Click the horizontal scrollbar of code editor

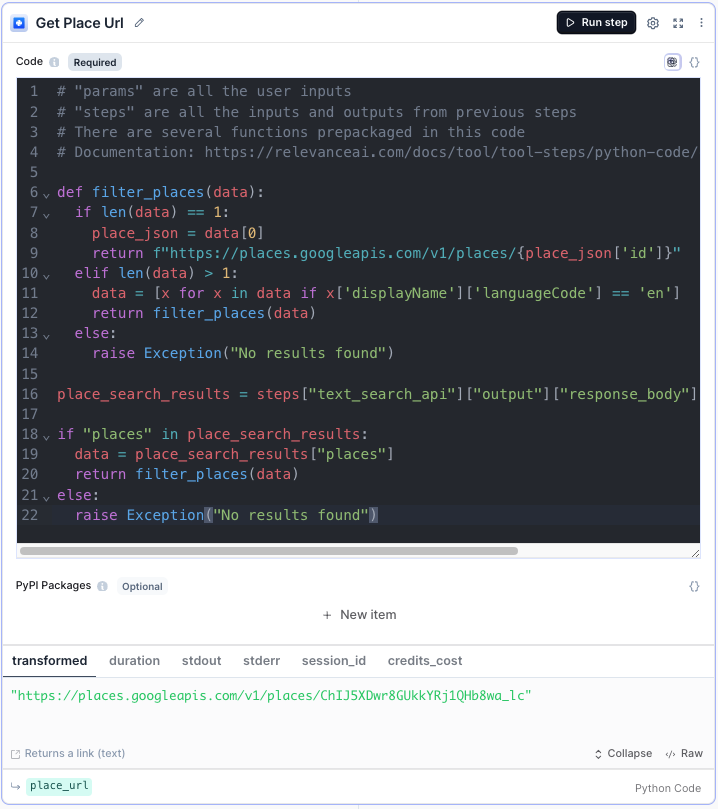269,551
